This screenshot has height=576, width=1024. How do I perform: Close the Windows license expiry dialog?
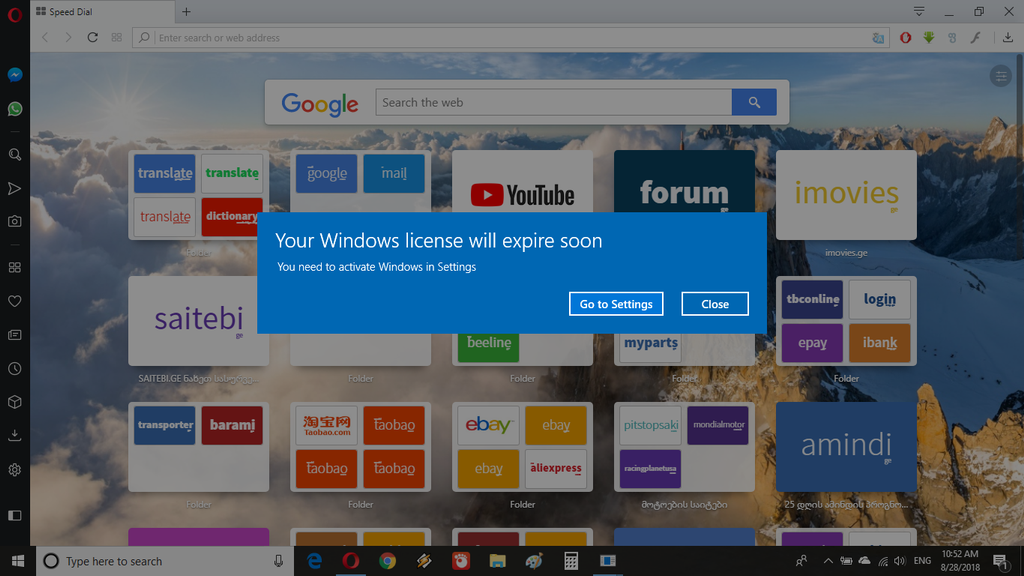[715, 304]
